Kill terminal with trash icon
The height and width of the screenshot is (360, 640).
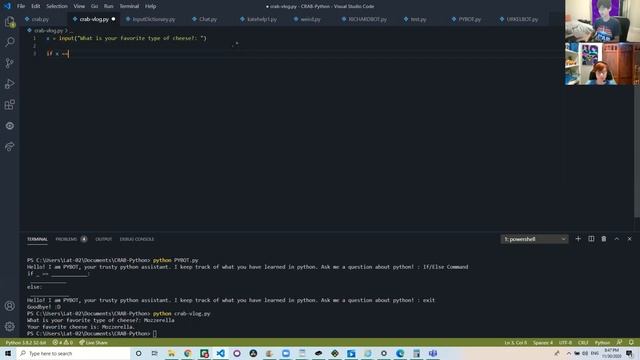pyautogui.click(x=604, y=239)
